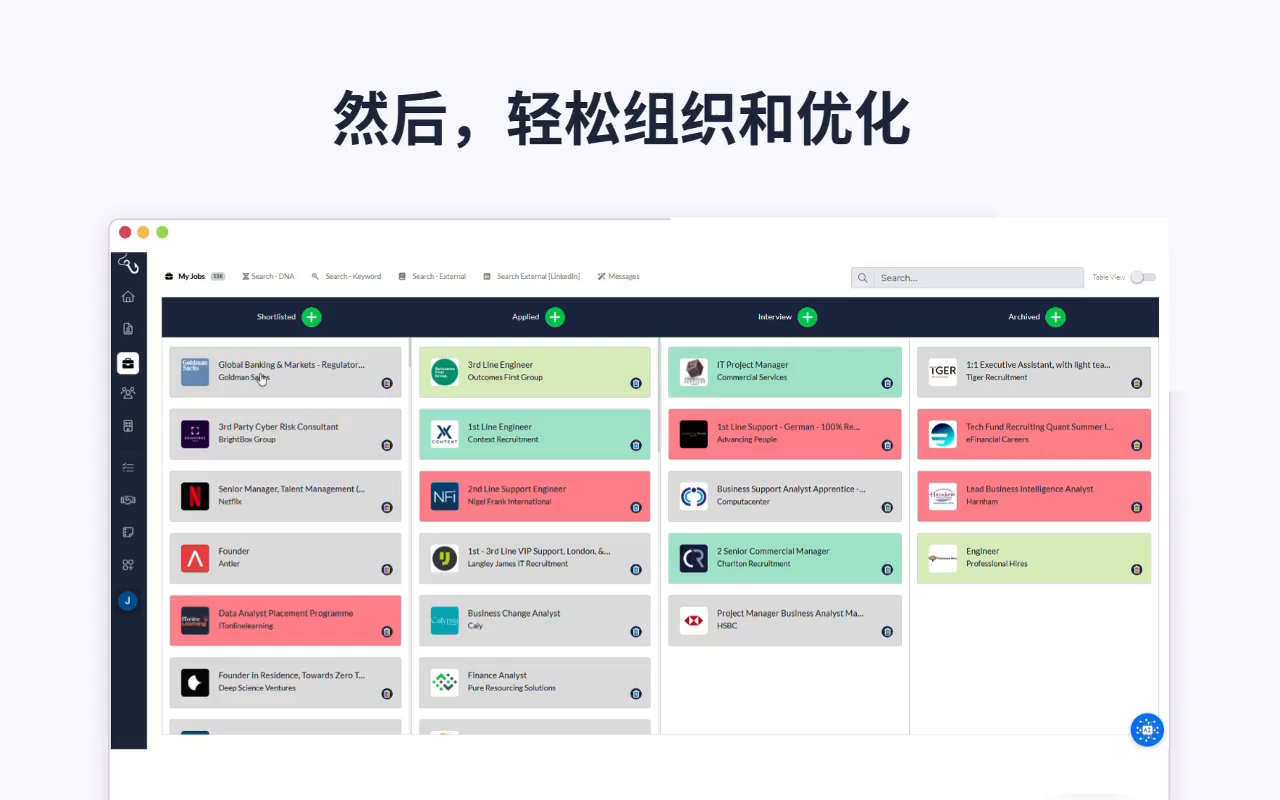Viewport: 1280px width, 800px height.
Task: Toggle the Table View switch
Action: (x=1143, y=277)
